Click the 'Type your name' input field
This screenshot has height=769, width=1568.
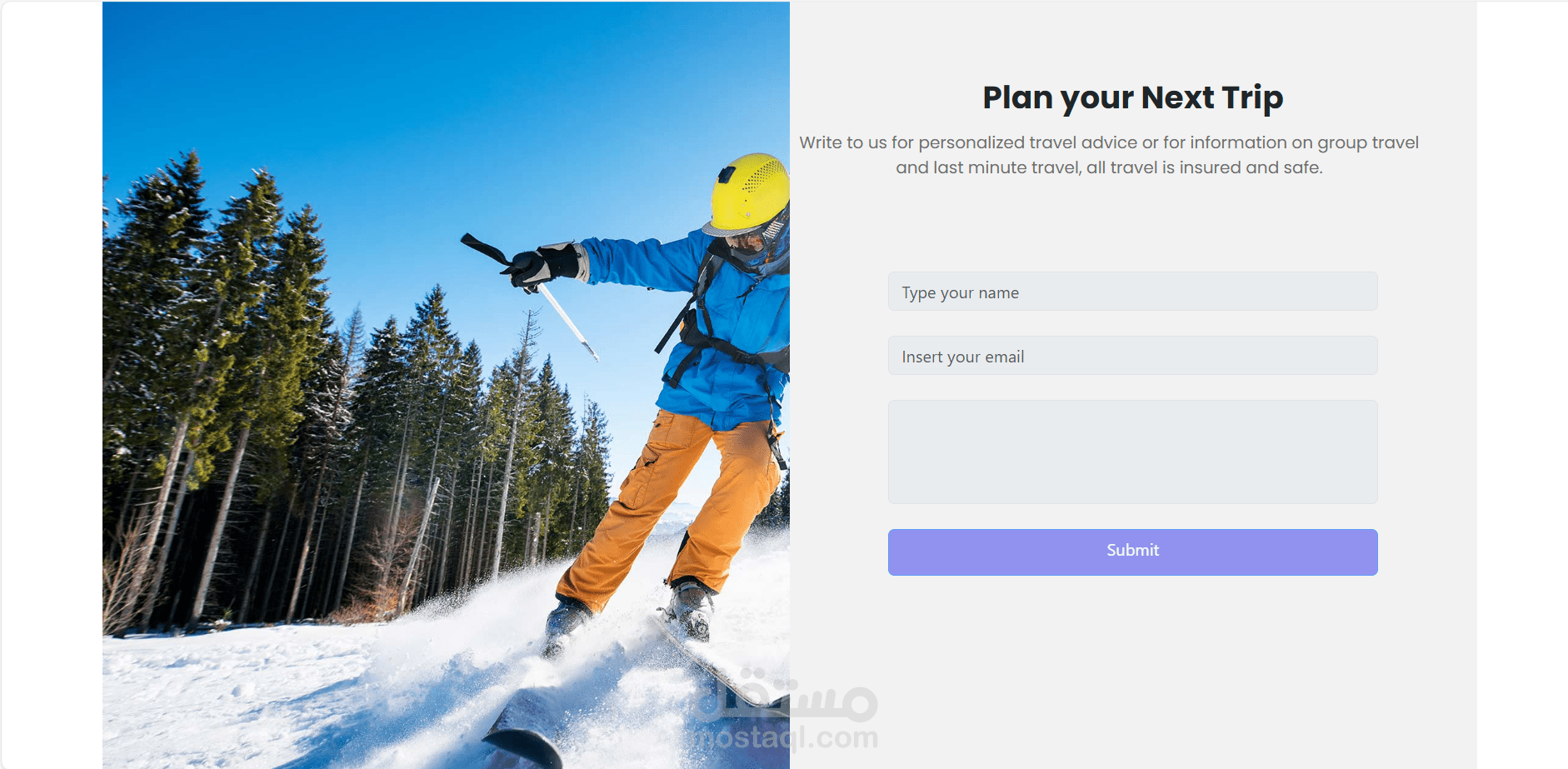(x=1132, y=292)
